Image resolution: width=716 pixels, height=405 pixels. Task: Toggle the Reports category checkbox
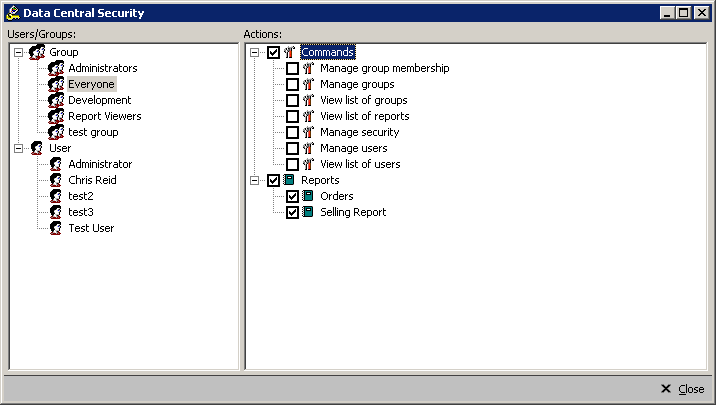(273, 180)
